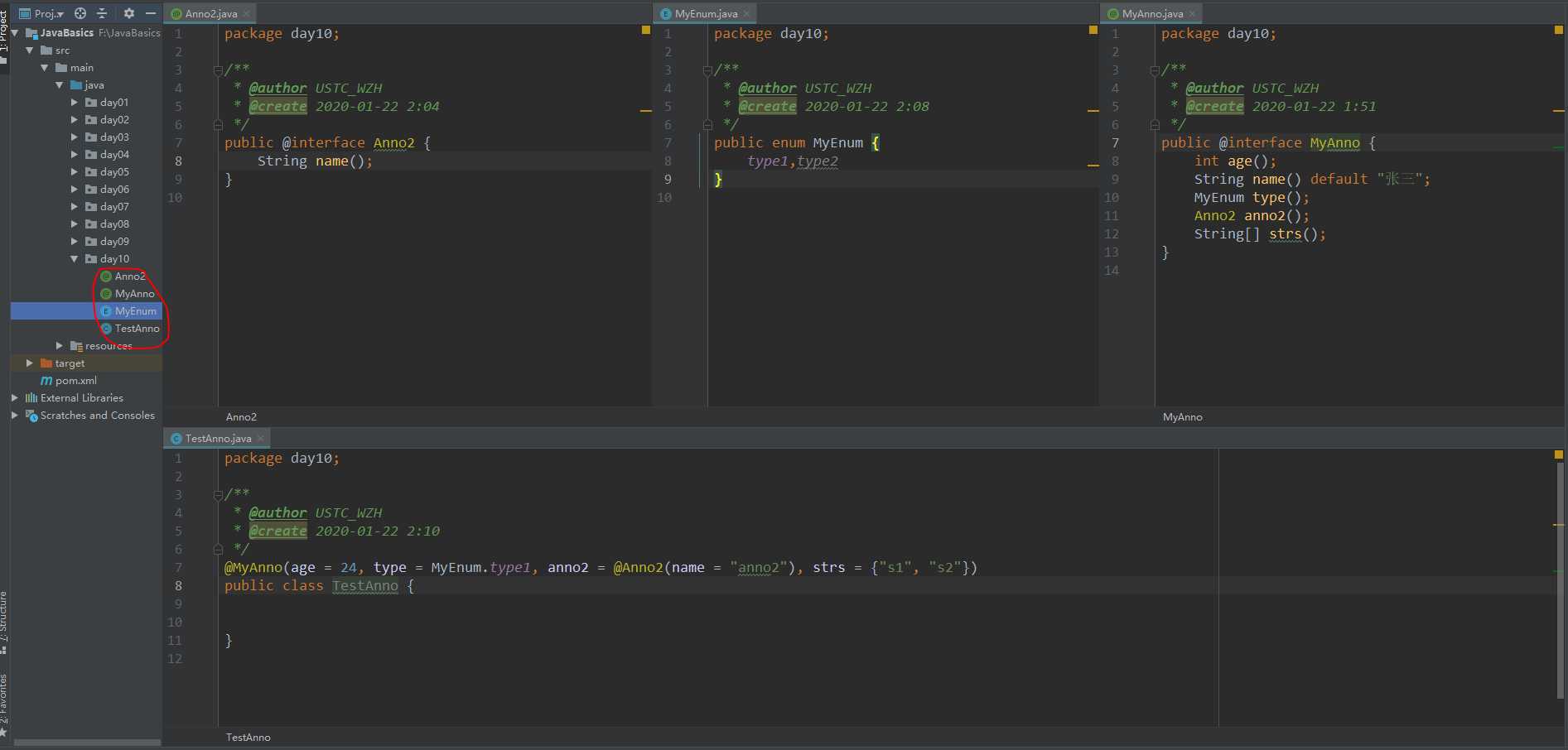Click inspection status indicator in MyAnno.java
The width and height of the screenshot is (1568, 750).
[x=1558, y=30]
